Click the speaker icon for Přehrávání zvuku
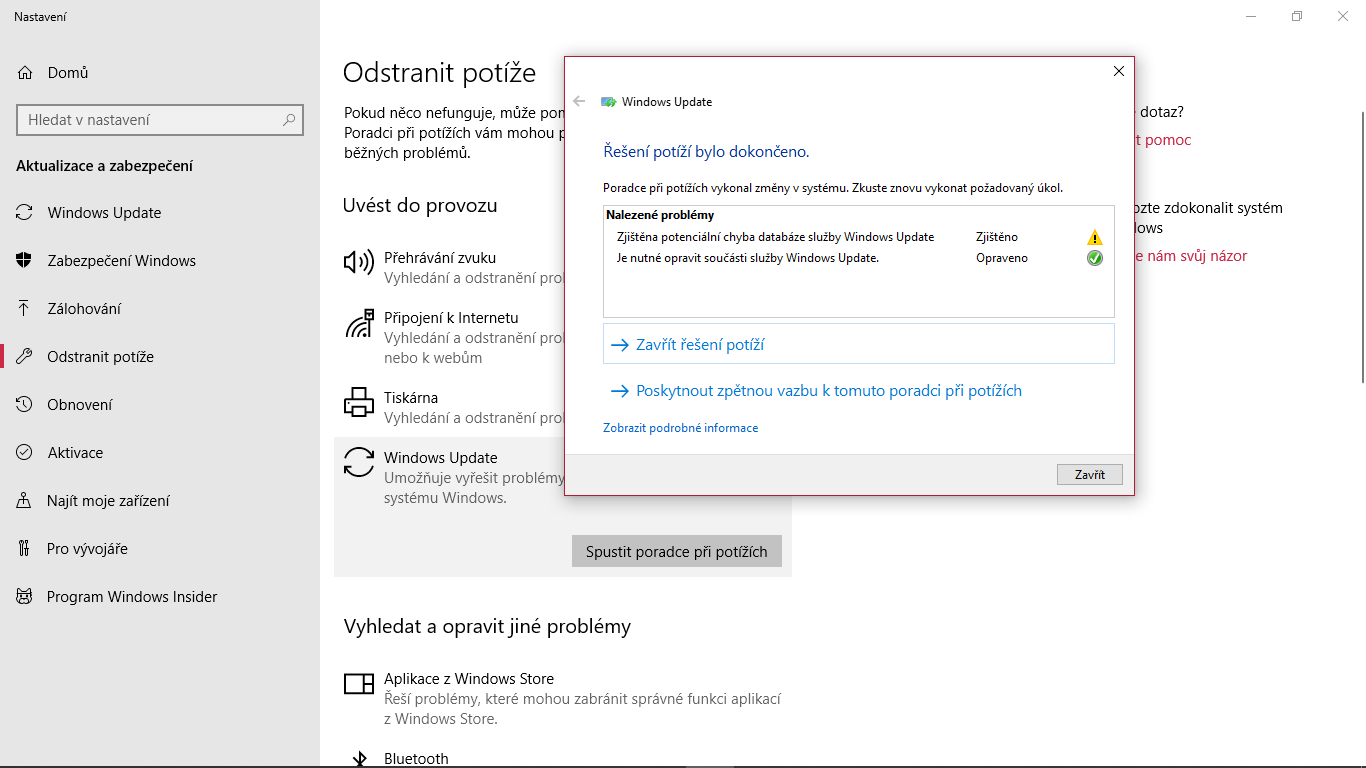This screenshot has height=768, width=1366. [x=358, y=262]
